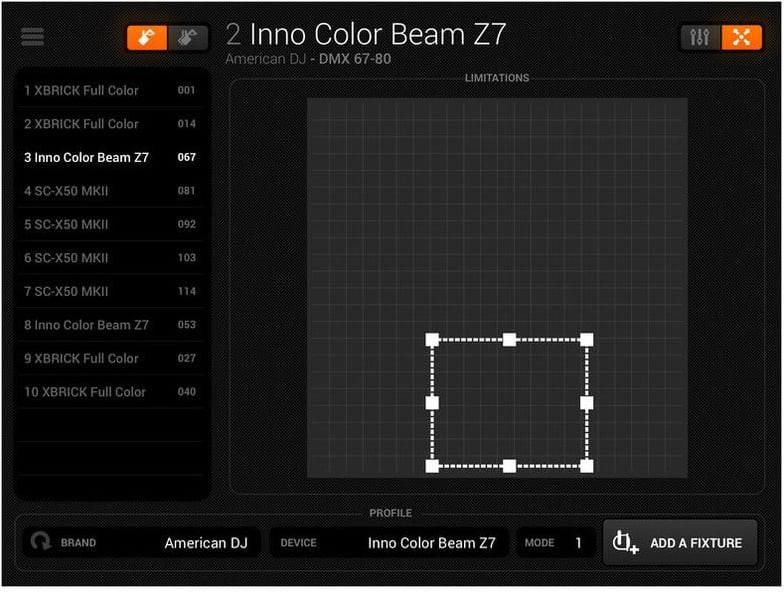The height and width of the screenshot is (592, 784).
Task: Select fixture 5 SC-X50 MKII
Action: tap(110, 224)
